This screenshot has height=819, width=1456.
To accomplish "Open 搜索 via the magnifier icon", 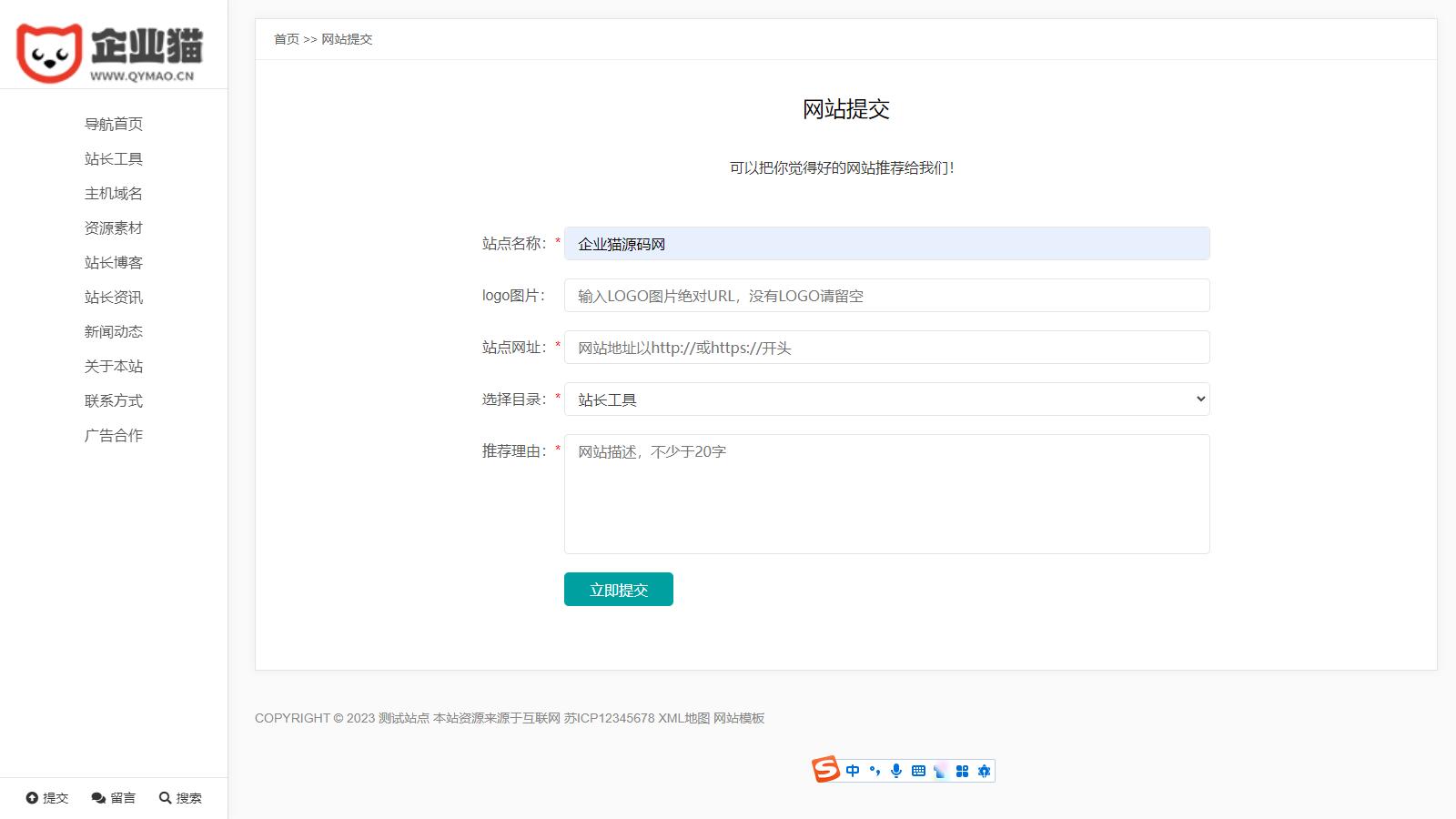I will 165,798.
